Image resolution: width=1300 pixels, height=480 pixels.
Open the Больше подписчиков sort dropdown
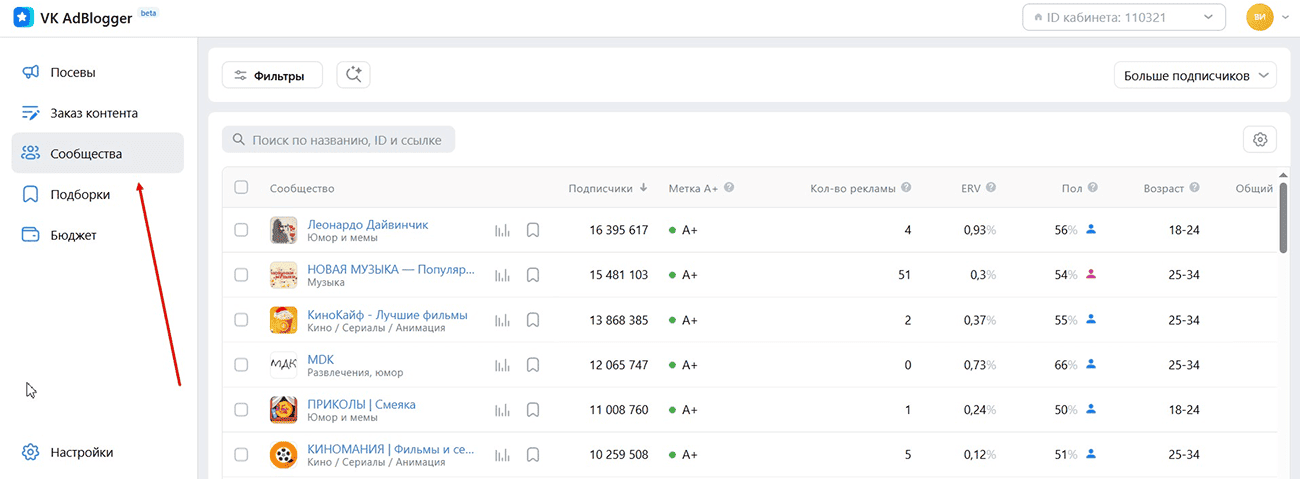[x=1195, y=75]
